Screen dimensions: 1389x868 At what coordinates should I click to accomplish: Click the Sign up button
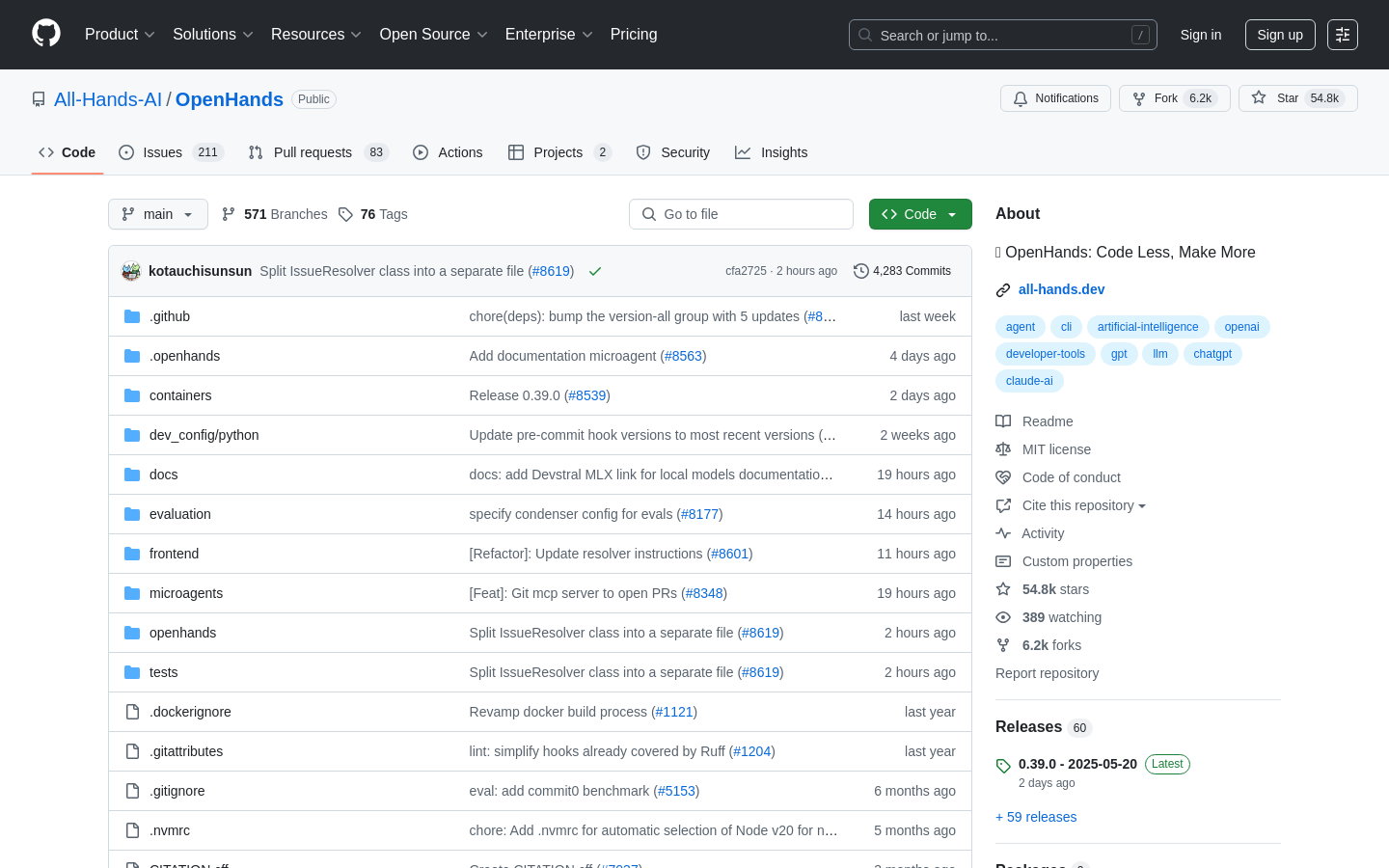(x=1280, y=35)
